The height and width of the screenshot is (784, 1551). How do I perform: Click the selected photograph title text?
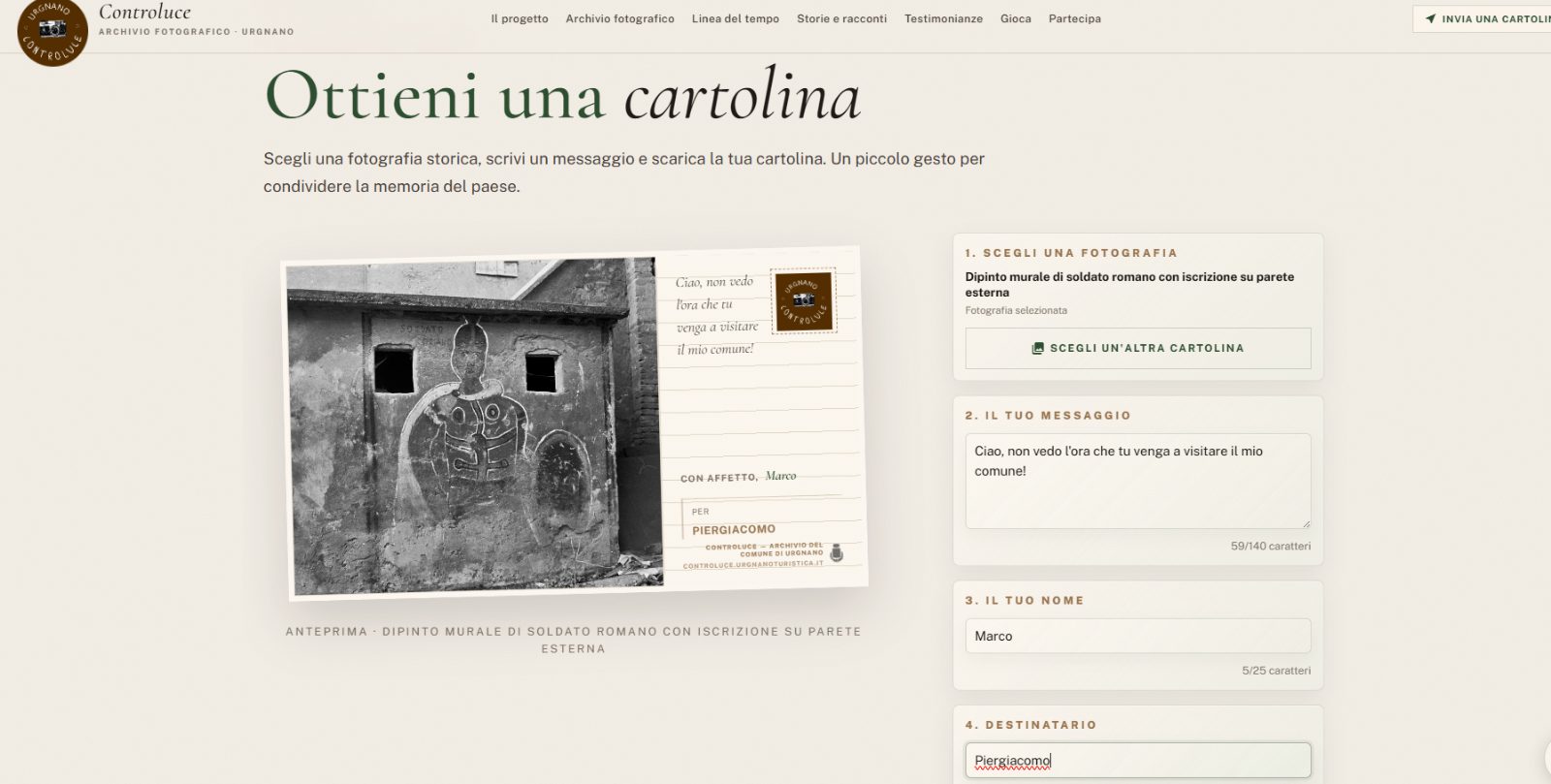click(x=1129, y=284)
